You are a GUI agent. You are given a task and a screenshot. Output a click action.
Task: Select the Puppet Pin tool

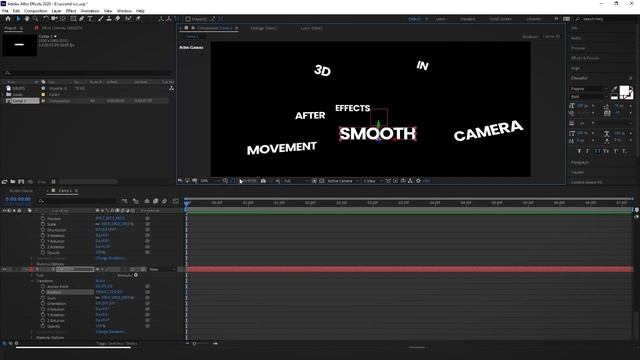[x=138, y=19]
